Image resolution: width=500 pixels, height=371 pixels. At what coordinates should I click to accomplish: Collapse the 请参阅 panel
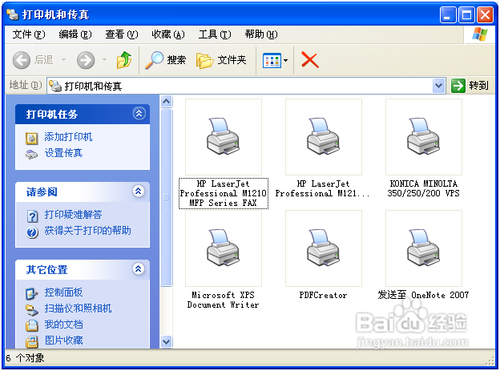coord(138,191)
